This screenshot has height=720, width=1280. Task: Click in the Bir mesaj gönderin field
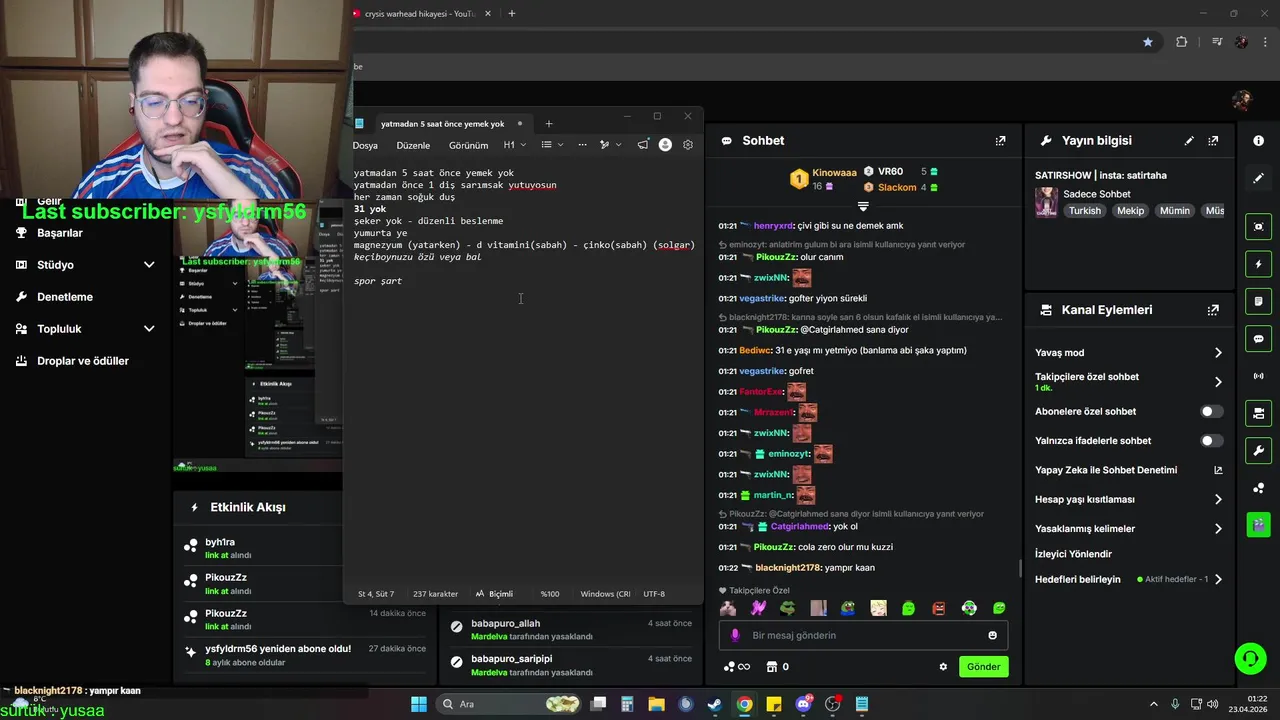[x=864, y=635]
